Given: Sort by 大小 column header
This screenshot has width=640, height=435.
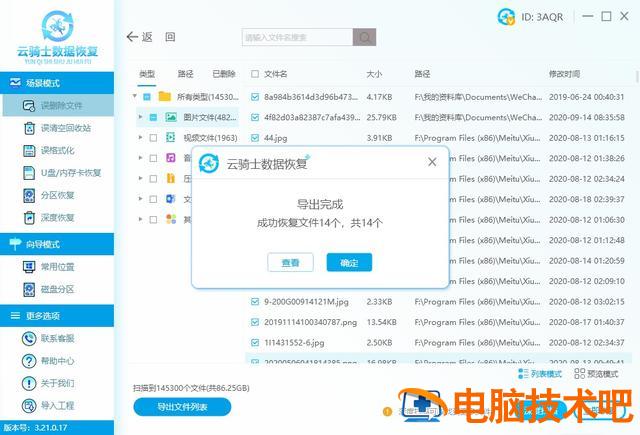Looking at the screenshot, I should [x=374, y=74].
